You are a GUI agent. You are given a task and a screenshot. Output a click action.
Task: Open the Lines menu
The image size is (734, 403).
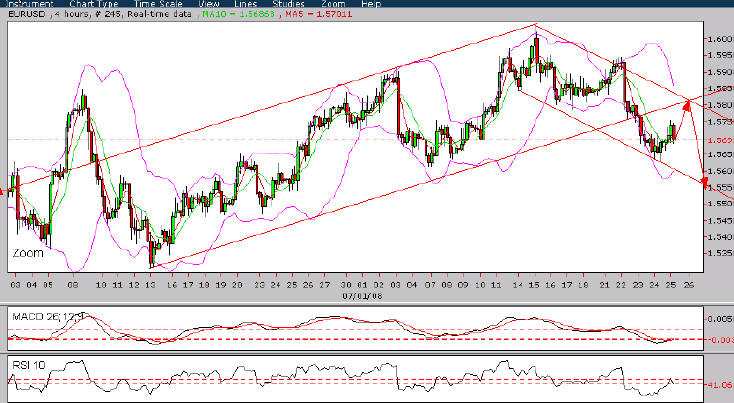coord(245,4)
